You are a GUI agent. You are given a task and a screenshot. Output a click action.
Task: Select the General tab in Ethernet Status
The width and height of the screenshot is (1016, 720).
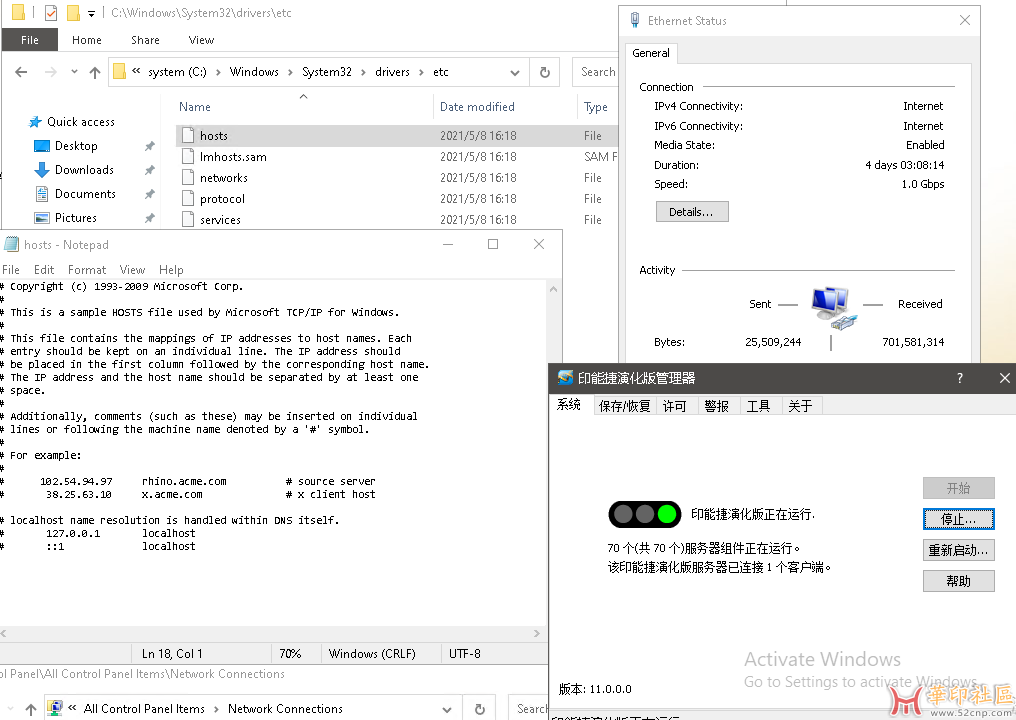click(651, 53)
